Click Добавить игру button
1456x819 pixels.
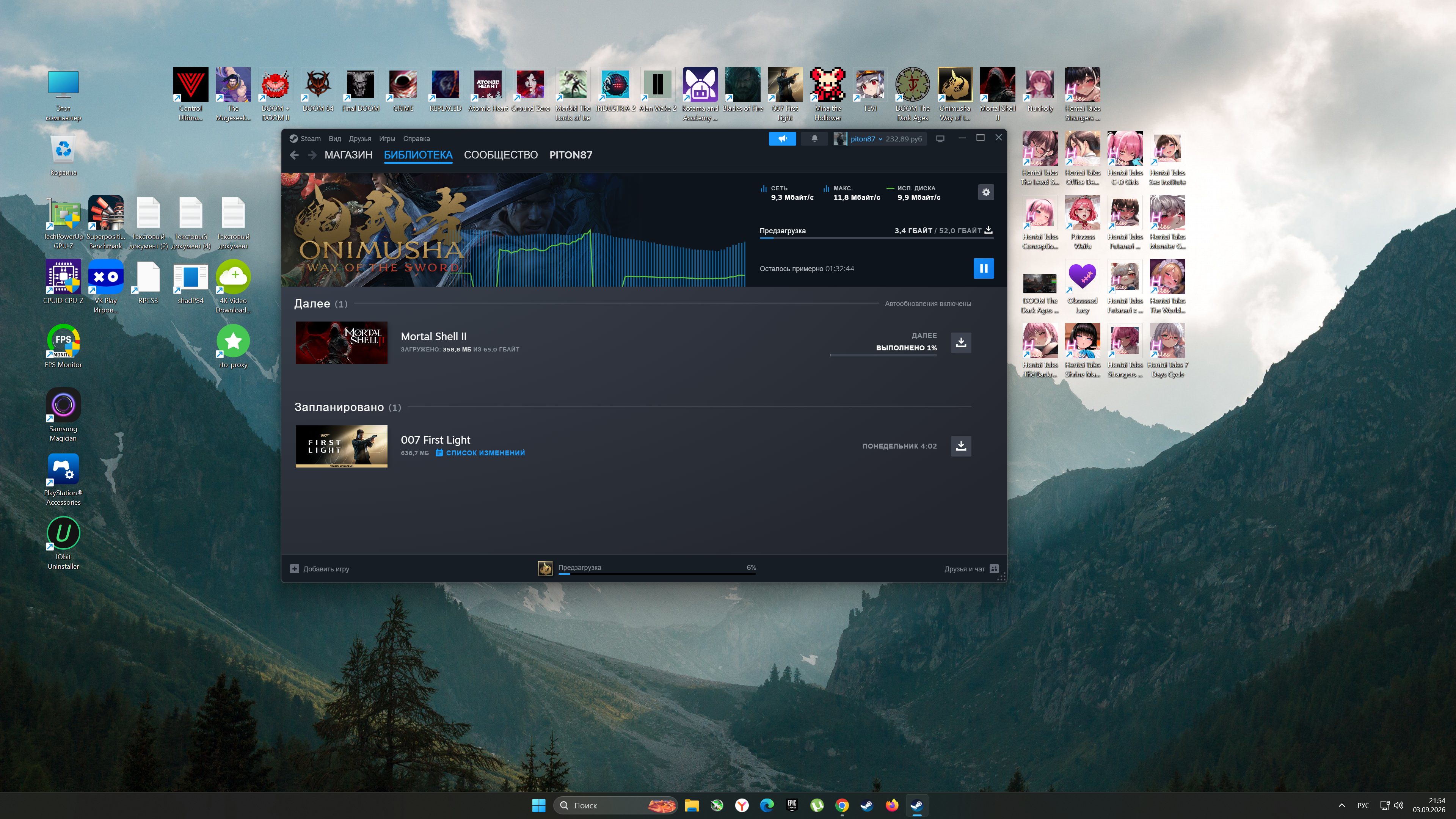(320, 569)
